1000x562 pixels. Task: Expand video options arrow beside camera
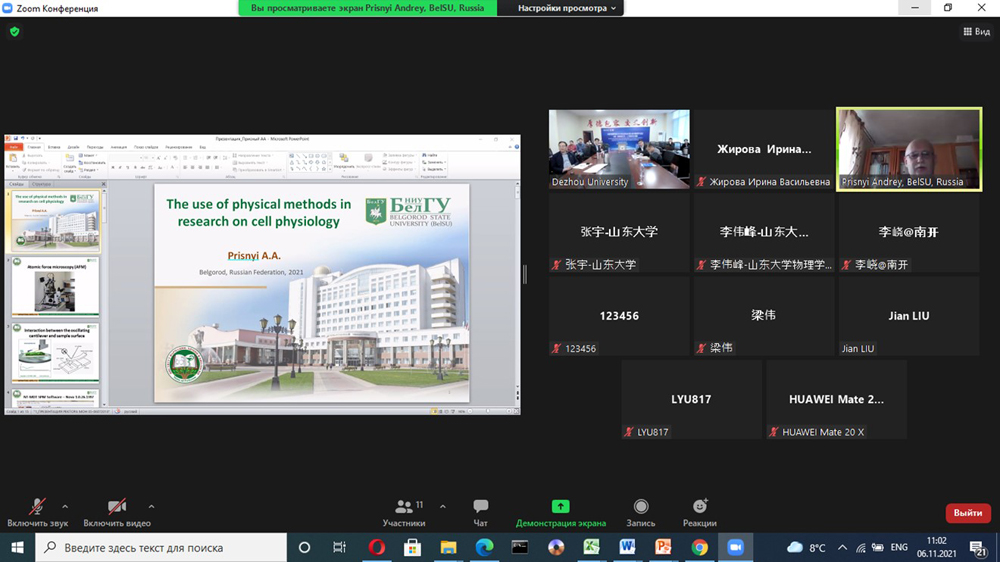(151, 507)
